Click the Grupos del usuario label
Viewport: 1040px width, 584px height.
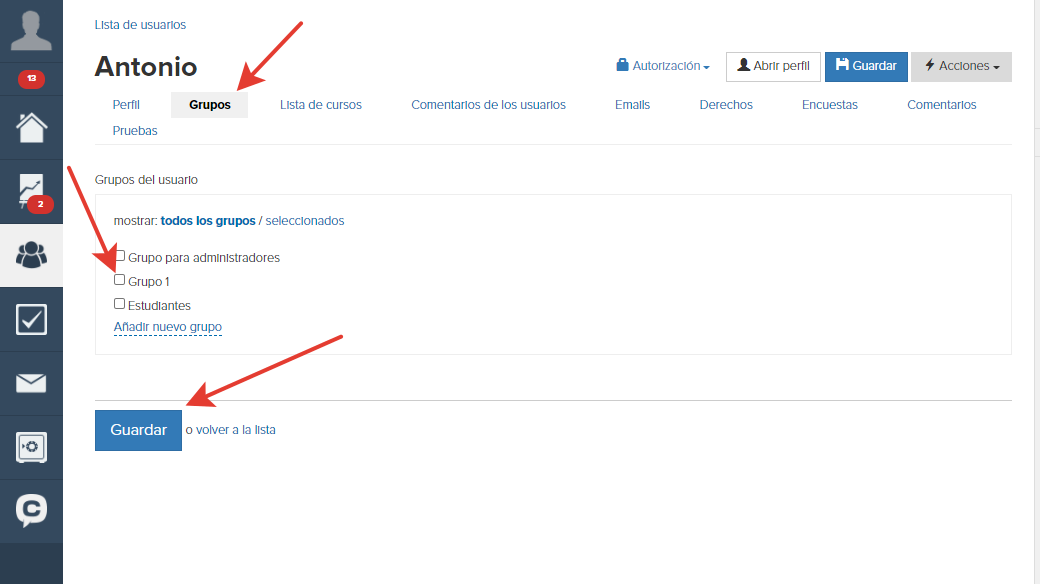(x=146, y=180)
